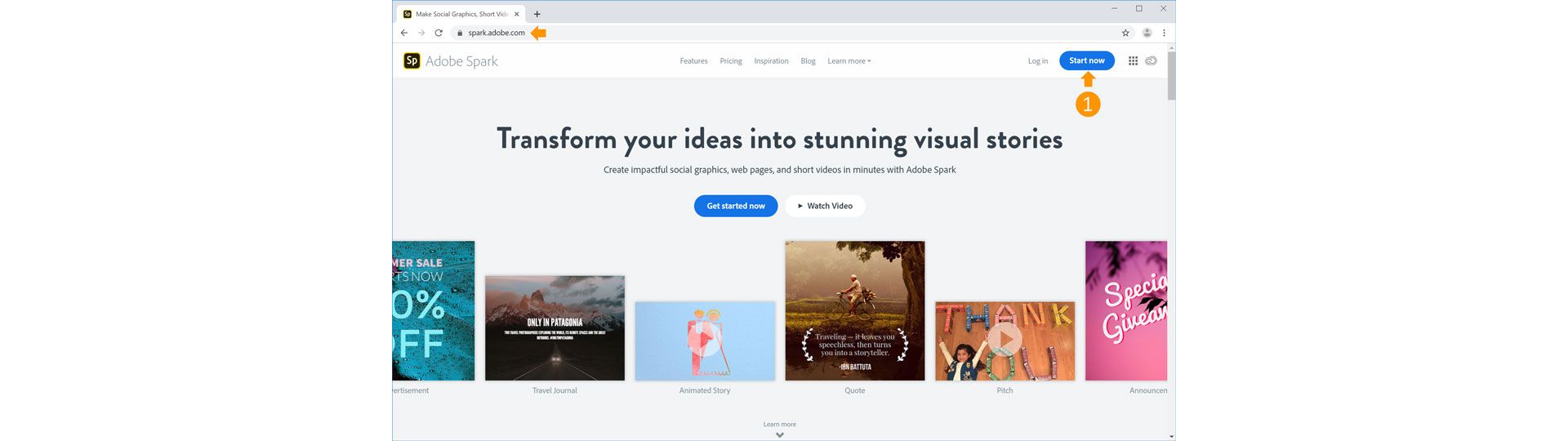Click the blue Start now button
Image resolution: width=1568 pixels, height=441 pixels.
tap(1087, 60)
